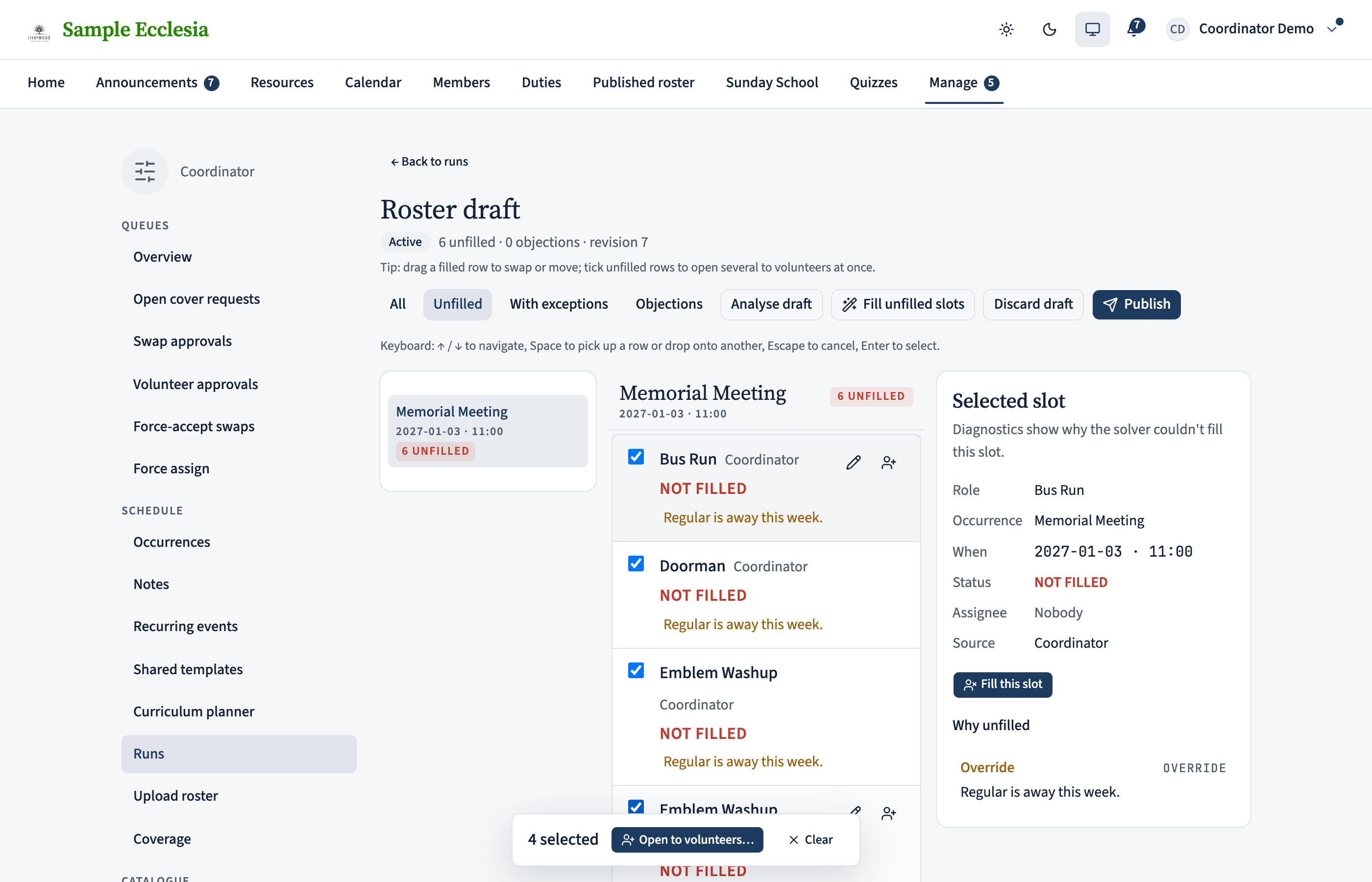Click the CD user avatar
Viewport: 1372px width, 882px height.
tap(1177, 29)
